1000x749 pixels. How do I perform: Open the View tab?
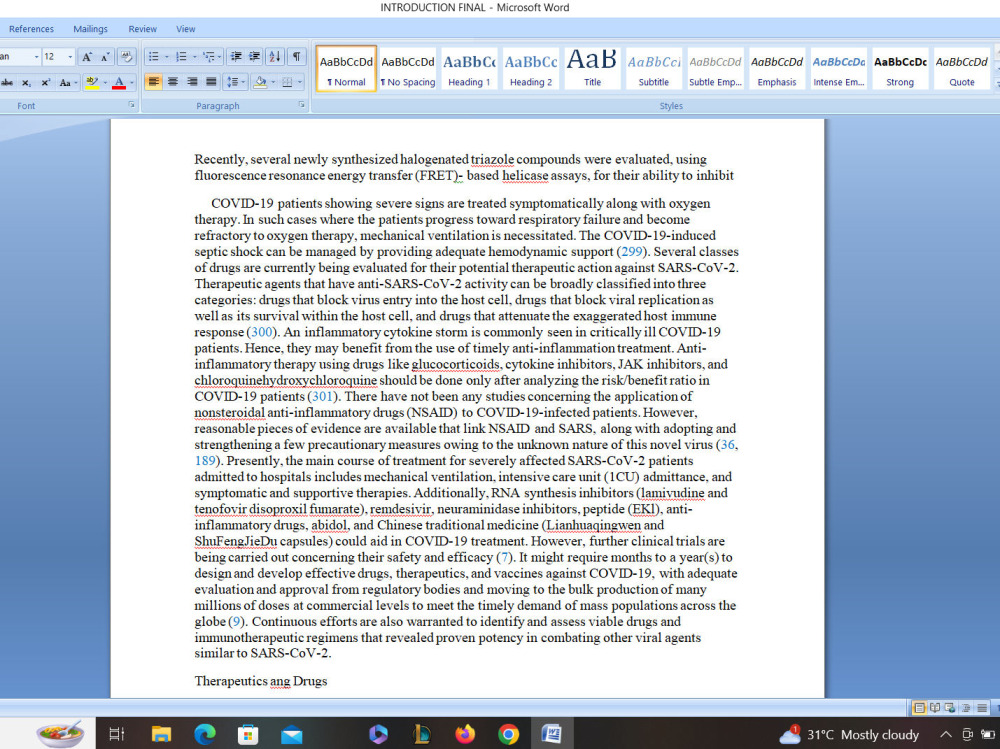(186, 29)
